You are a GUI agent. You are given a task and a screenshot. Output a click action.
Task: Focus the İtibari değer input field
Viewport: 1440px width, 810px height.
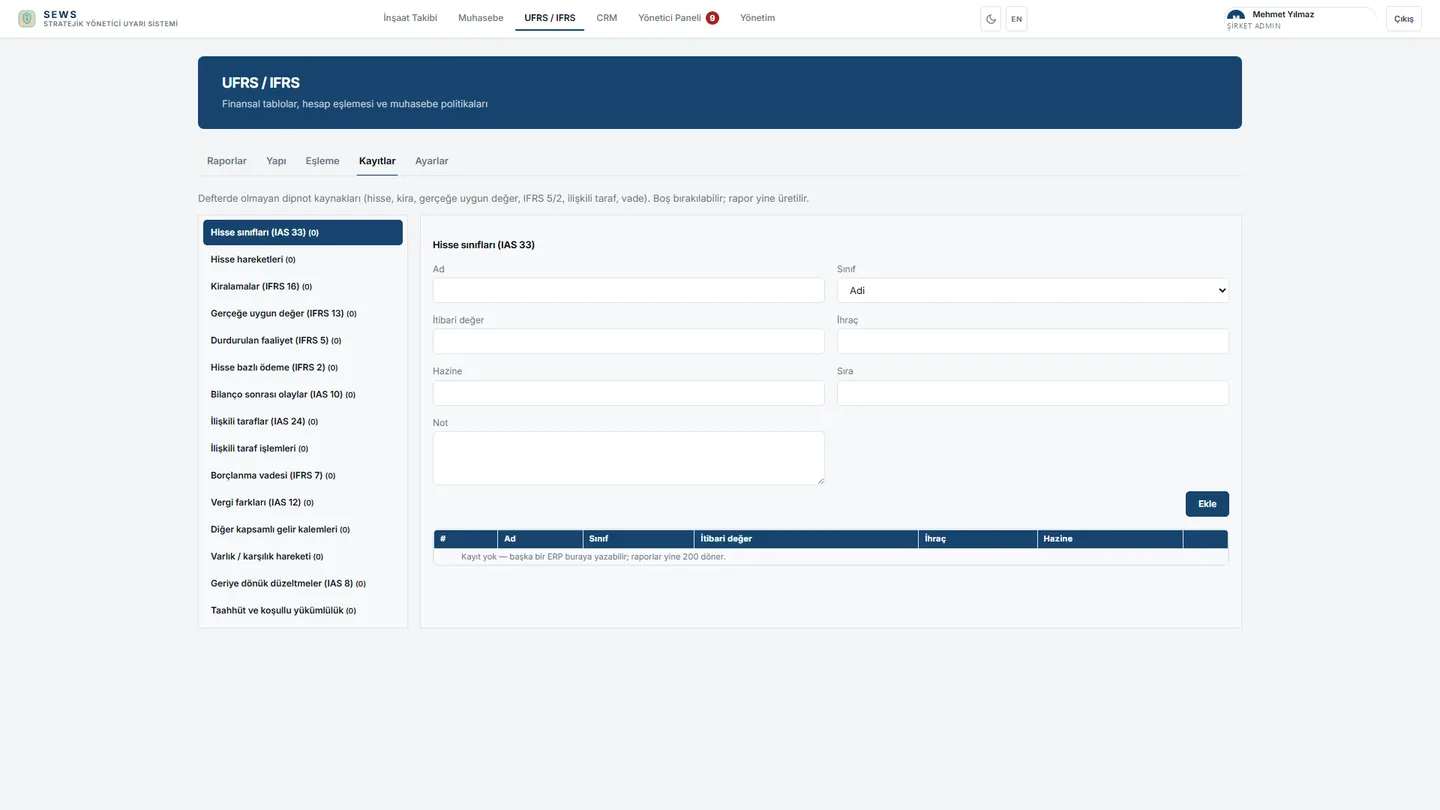pyautogui.click(x=629, y=341)
